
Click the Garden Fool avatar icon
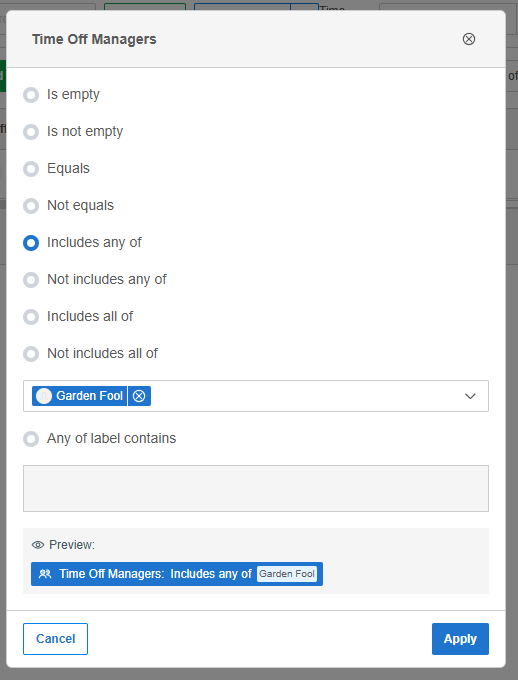(44, 396)
